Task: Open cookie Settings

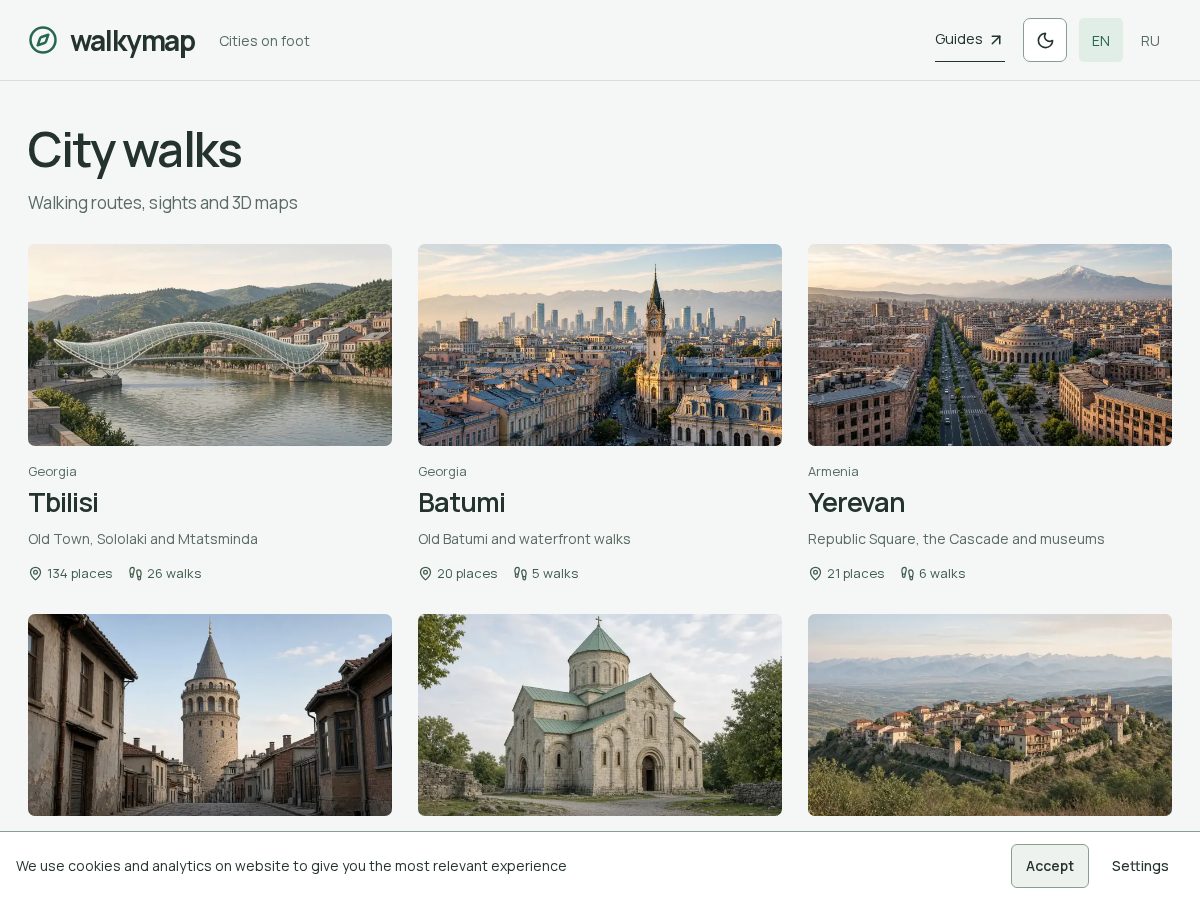Action: pyautogui.click(x=1140, y=866)
